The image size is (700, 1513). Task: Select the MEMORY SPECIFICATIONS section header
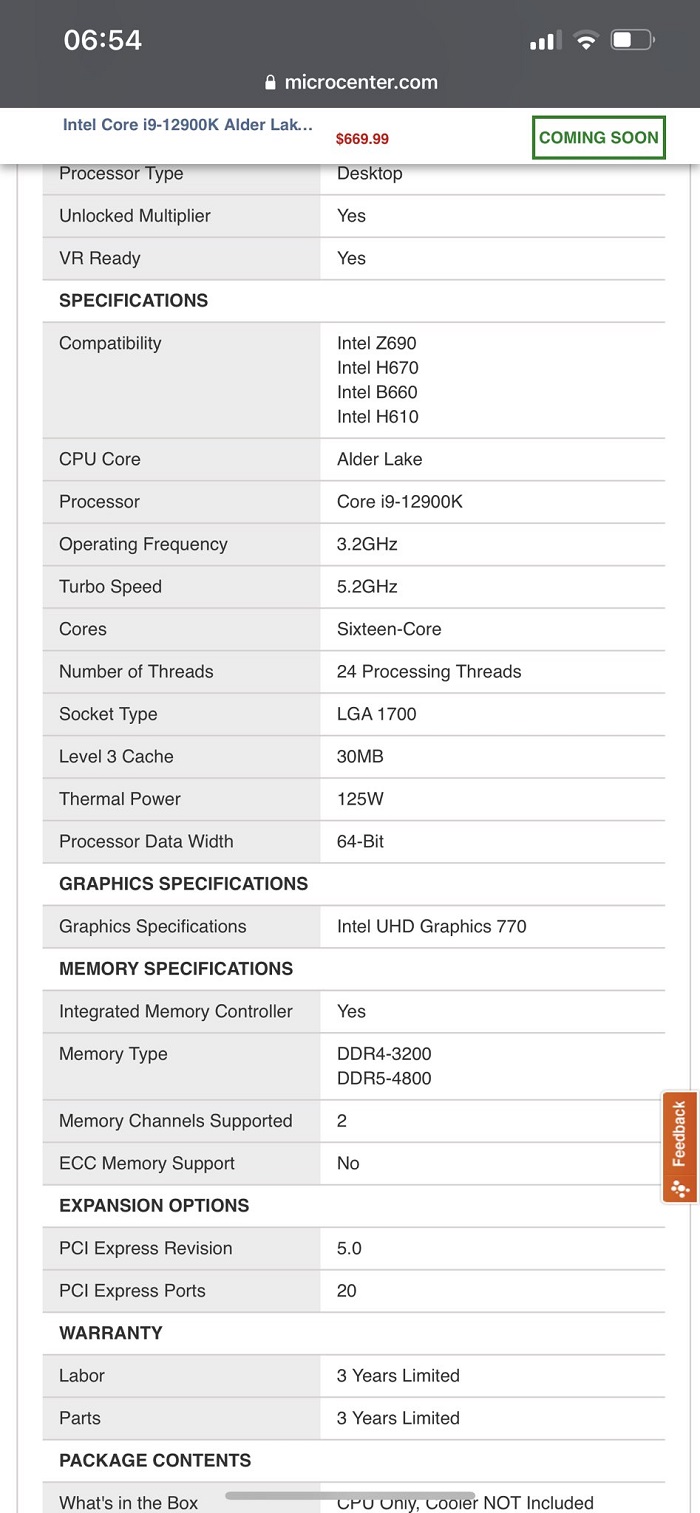[176, 969]
